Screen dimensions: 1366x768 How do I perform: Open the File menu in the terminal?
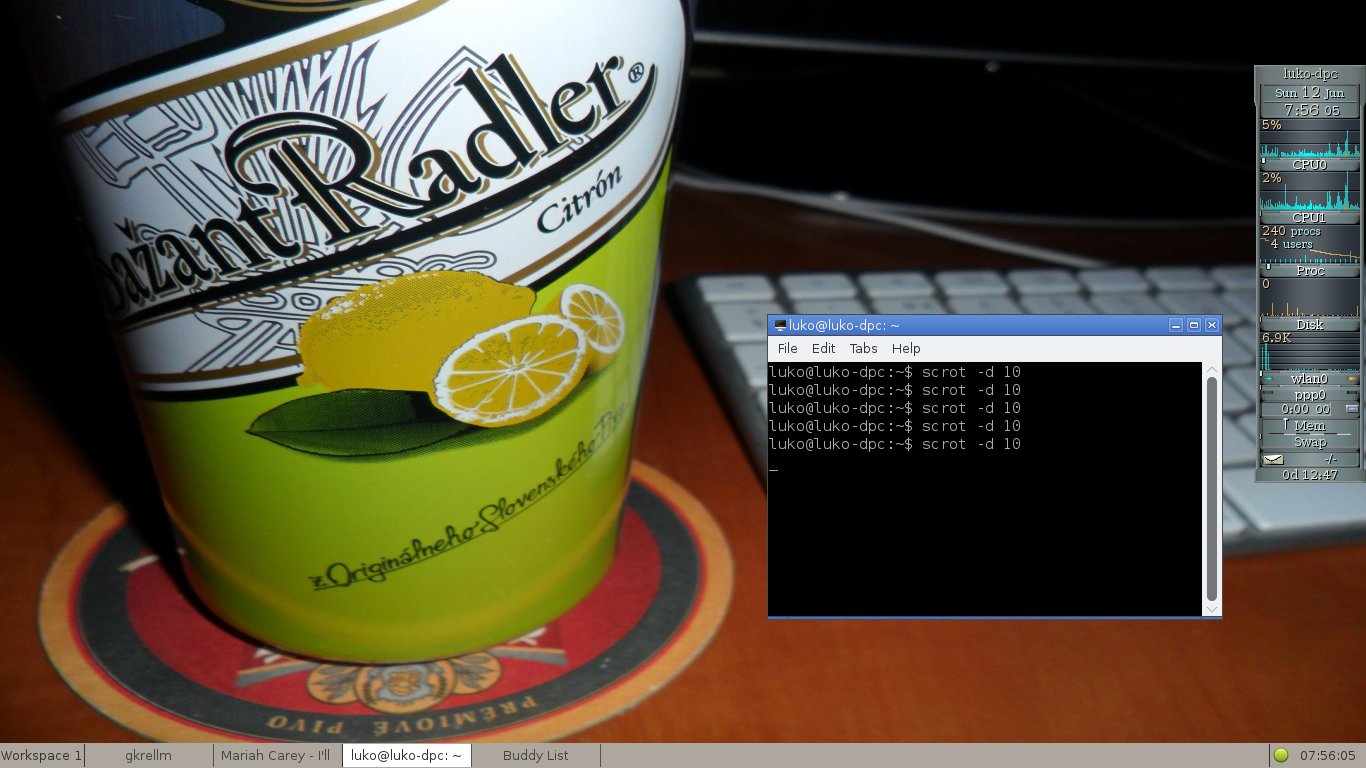click(787, 348)
